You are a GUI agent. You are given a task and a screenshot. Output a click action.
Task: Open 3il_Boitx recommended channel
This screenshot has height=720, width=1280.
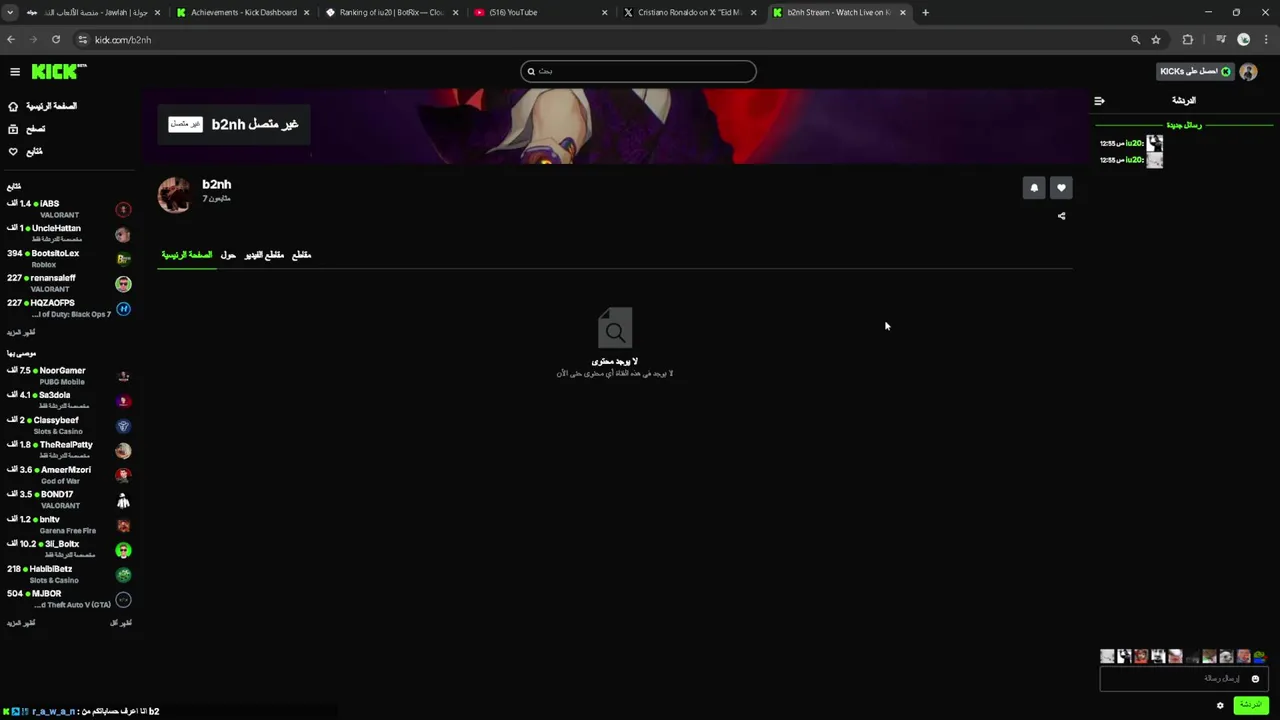pos(68,549)
